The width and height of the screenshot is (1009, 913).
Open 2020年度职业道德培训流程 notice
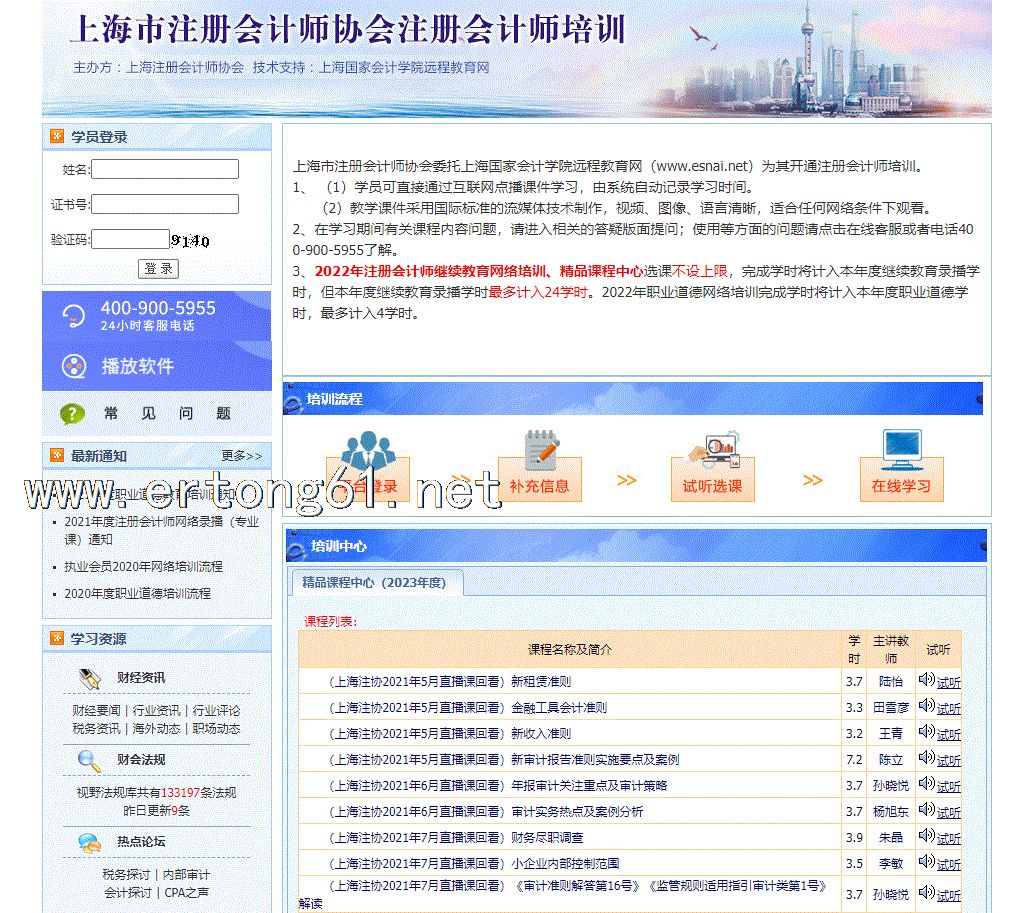point(138,593)
